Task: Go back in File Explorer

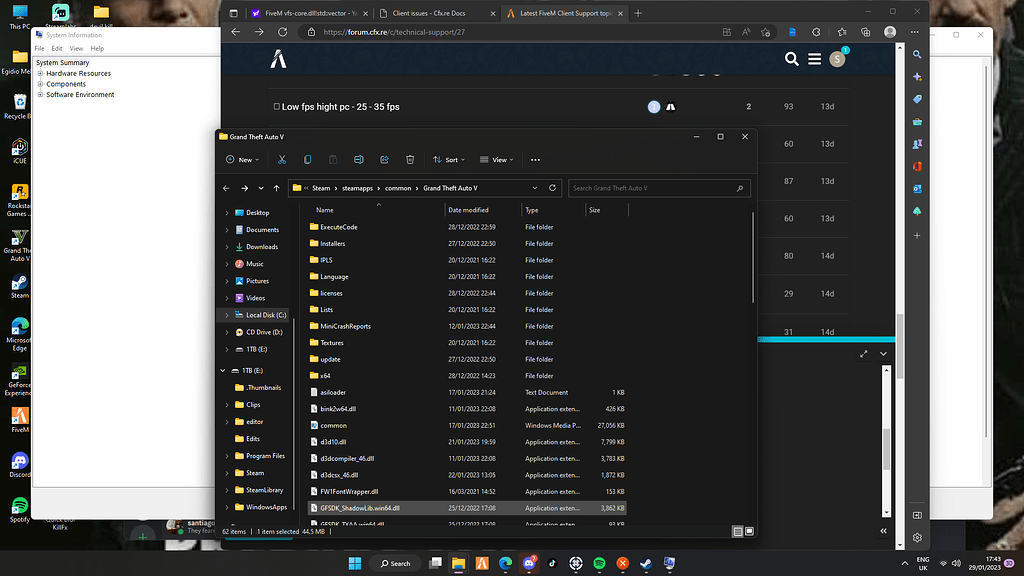Action: [x=226, y=188]
